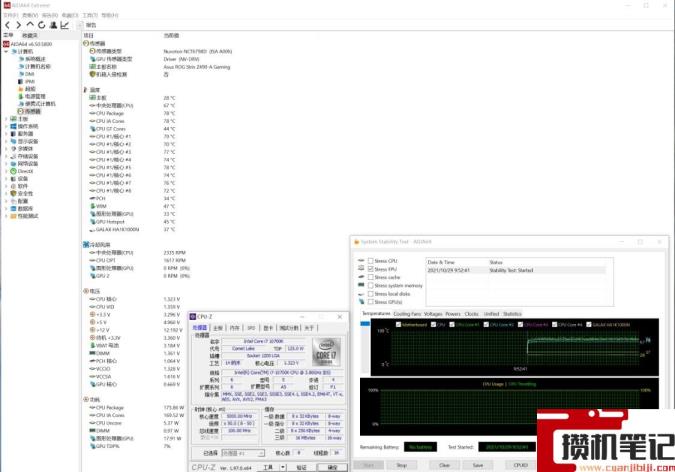This screenshot has width=675, height=472.
Task: Open the View menu in AIDA64
Action: point(30,15)
